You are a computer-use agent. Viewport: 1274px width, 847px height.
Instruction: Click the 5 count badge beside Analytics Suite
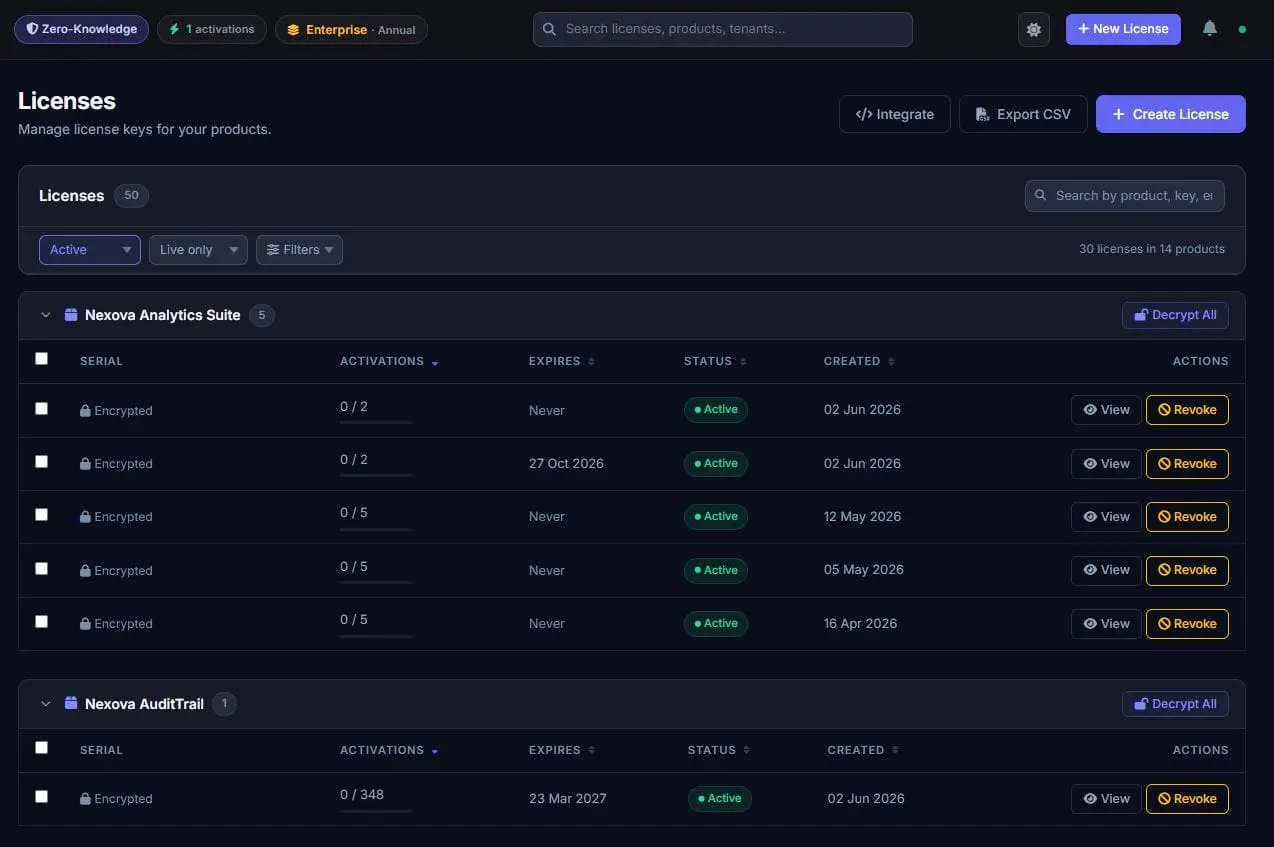click(262, 315)
